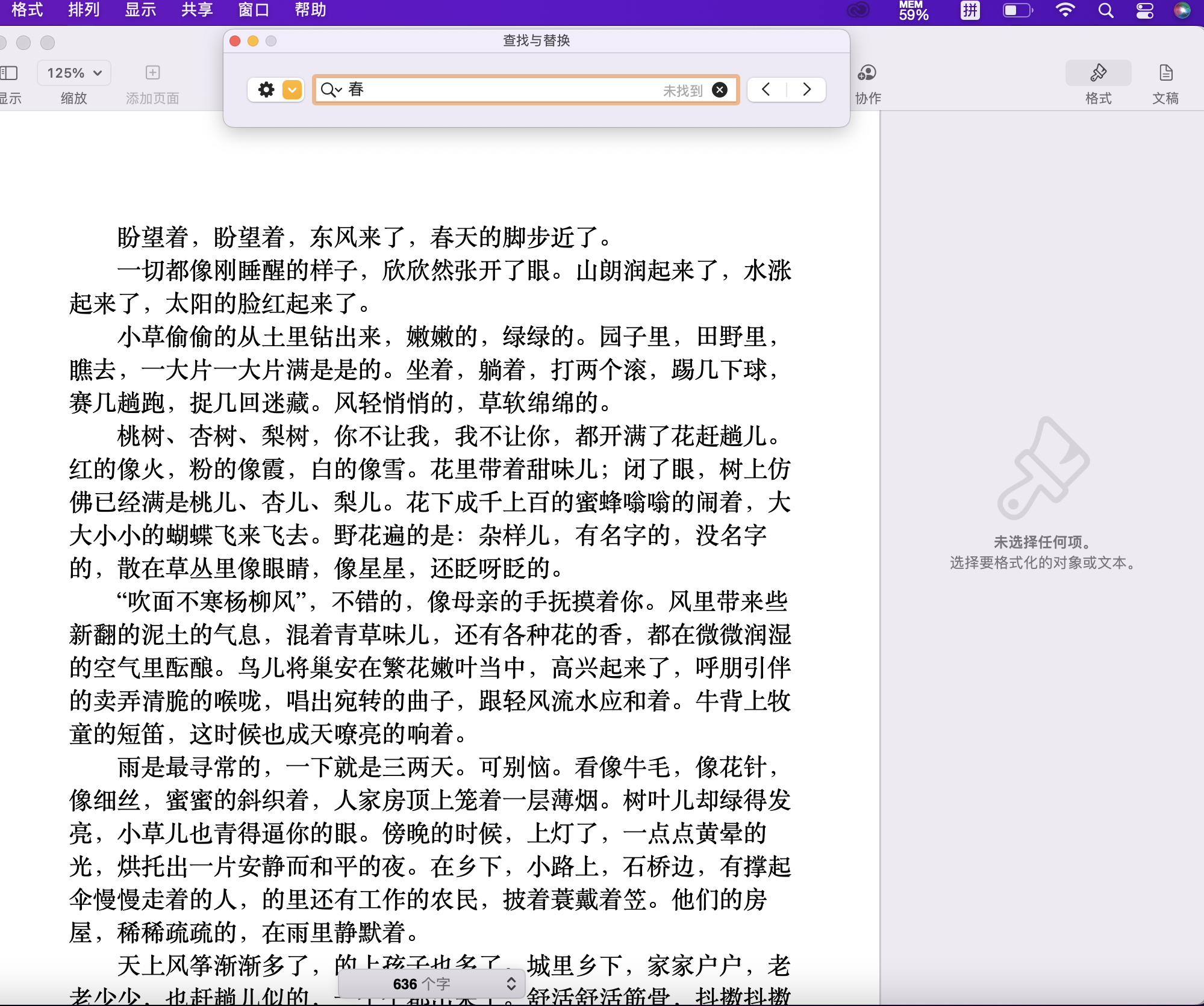1204x1006 pixels.
Task: Open Spotlight search in menu bar
Action: [x=1105, y=10]
